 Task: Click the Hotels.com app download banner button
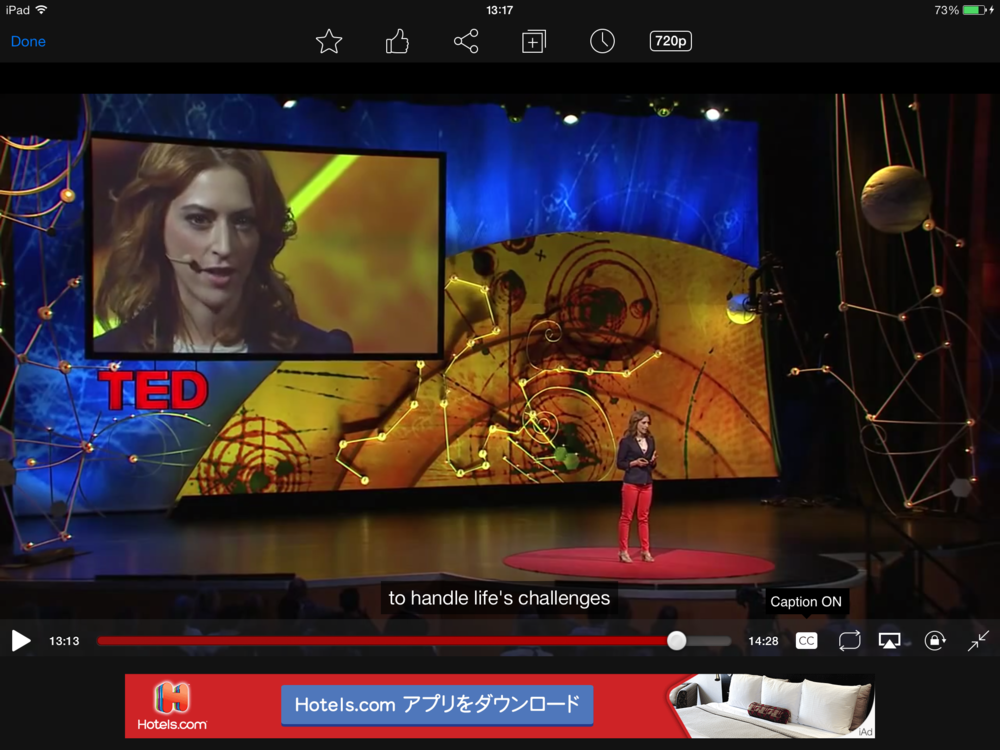click(x=437, y=705)
